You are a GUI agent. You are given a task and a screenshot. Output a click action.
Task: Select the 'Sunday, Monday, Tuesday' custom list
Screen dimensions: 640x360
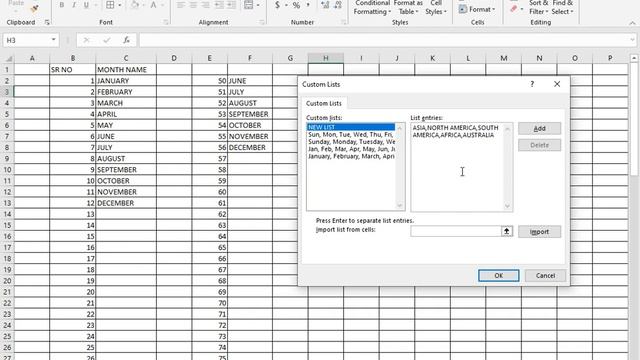(351, 142)
